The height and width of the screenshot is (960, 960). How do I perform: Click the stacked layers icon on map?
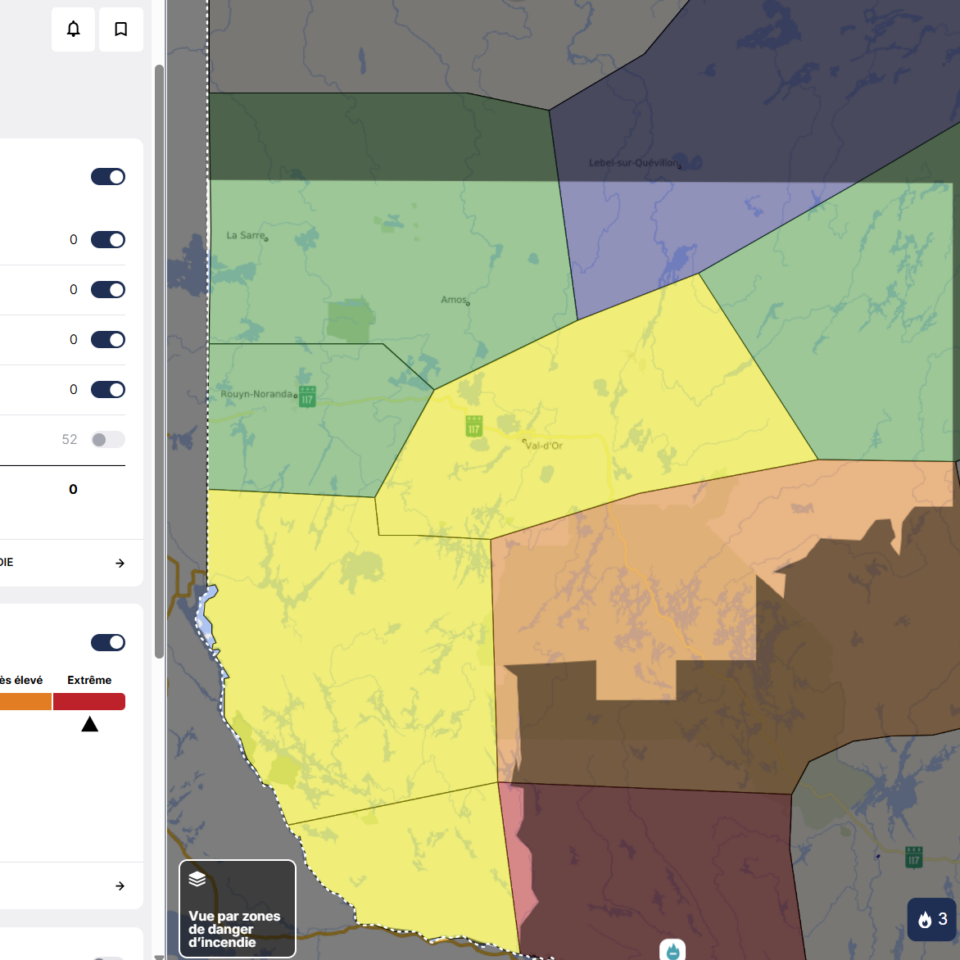(x=197, y=879)
